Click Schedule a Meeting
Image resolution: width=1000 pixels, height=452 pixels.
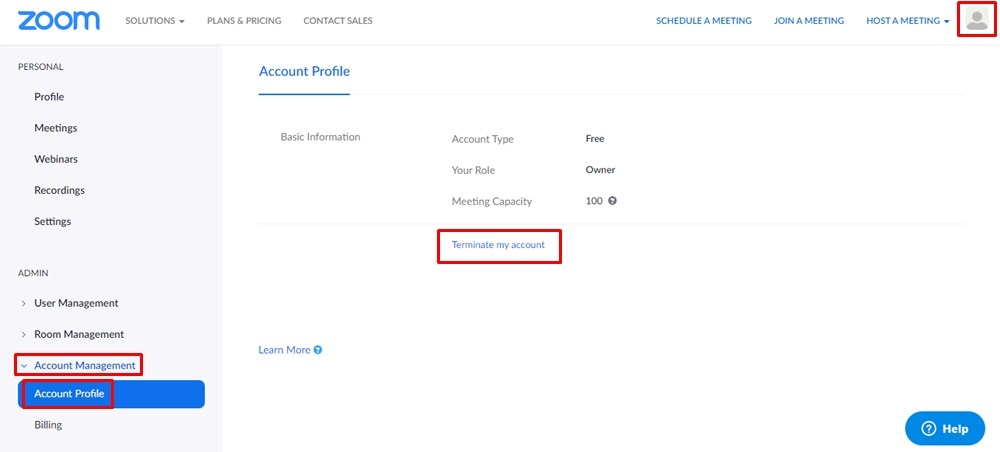coord(704,20)
